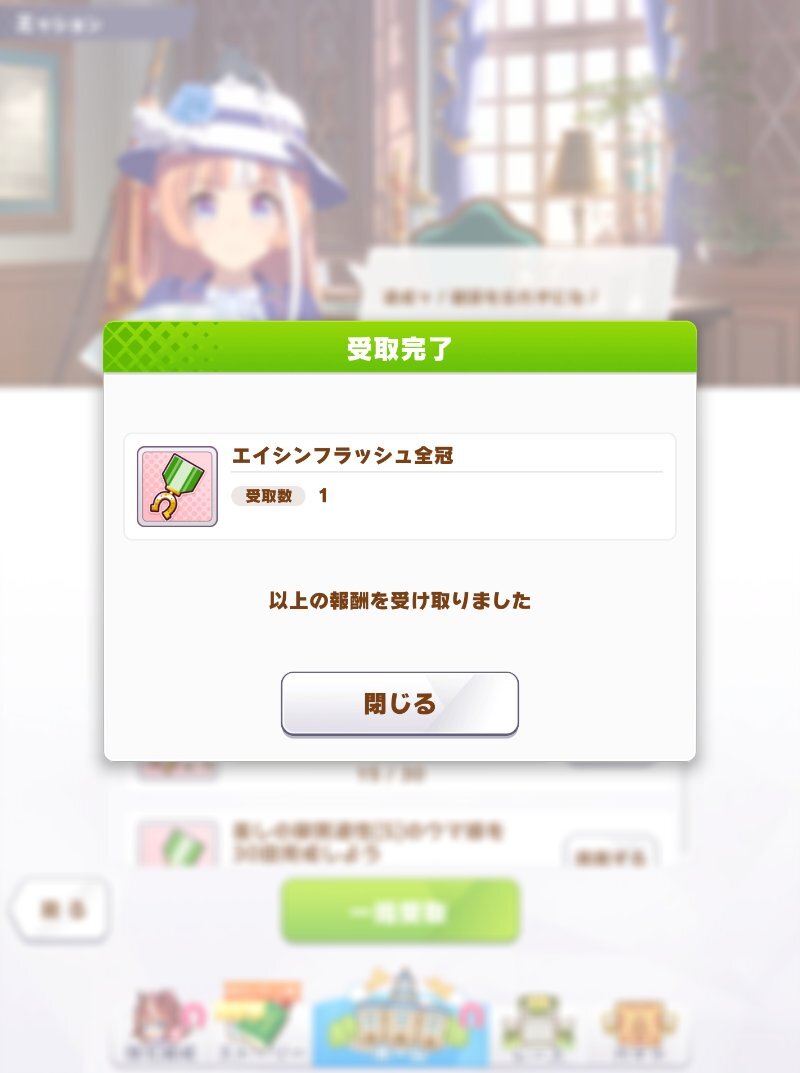Viewport: 800px width, 1073px height.
Task: Tap the blurred medal icon in the mission list
Action: click(x=178, y=845)
